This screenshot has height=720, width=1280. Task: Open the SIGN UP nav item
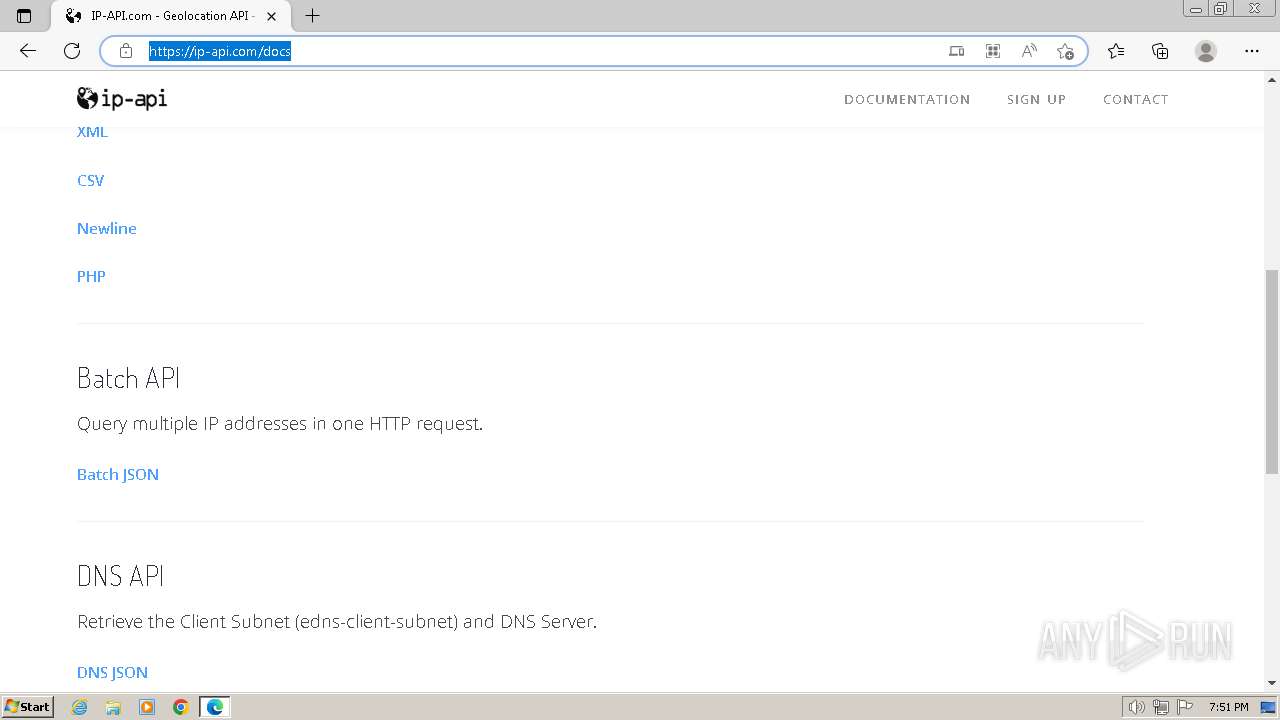point(1036,99)
